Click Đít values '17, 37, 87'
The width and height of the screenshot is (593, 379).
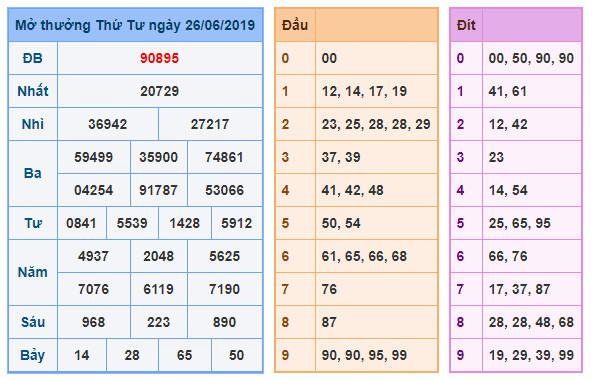tap(519, 289)
